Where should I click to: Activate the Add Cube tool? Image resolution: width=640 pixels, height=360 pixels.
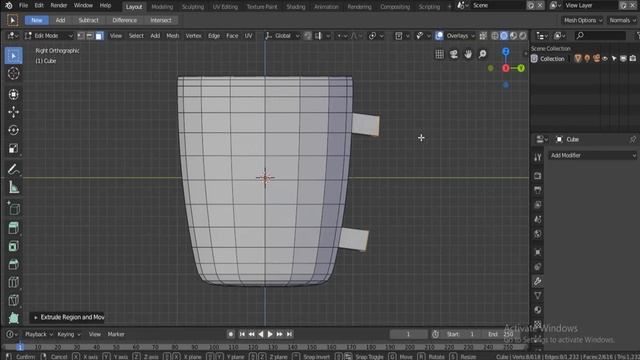click(13, 209)
